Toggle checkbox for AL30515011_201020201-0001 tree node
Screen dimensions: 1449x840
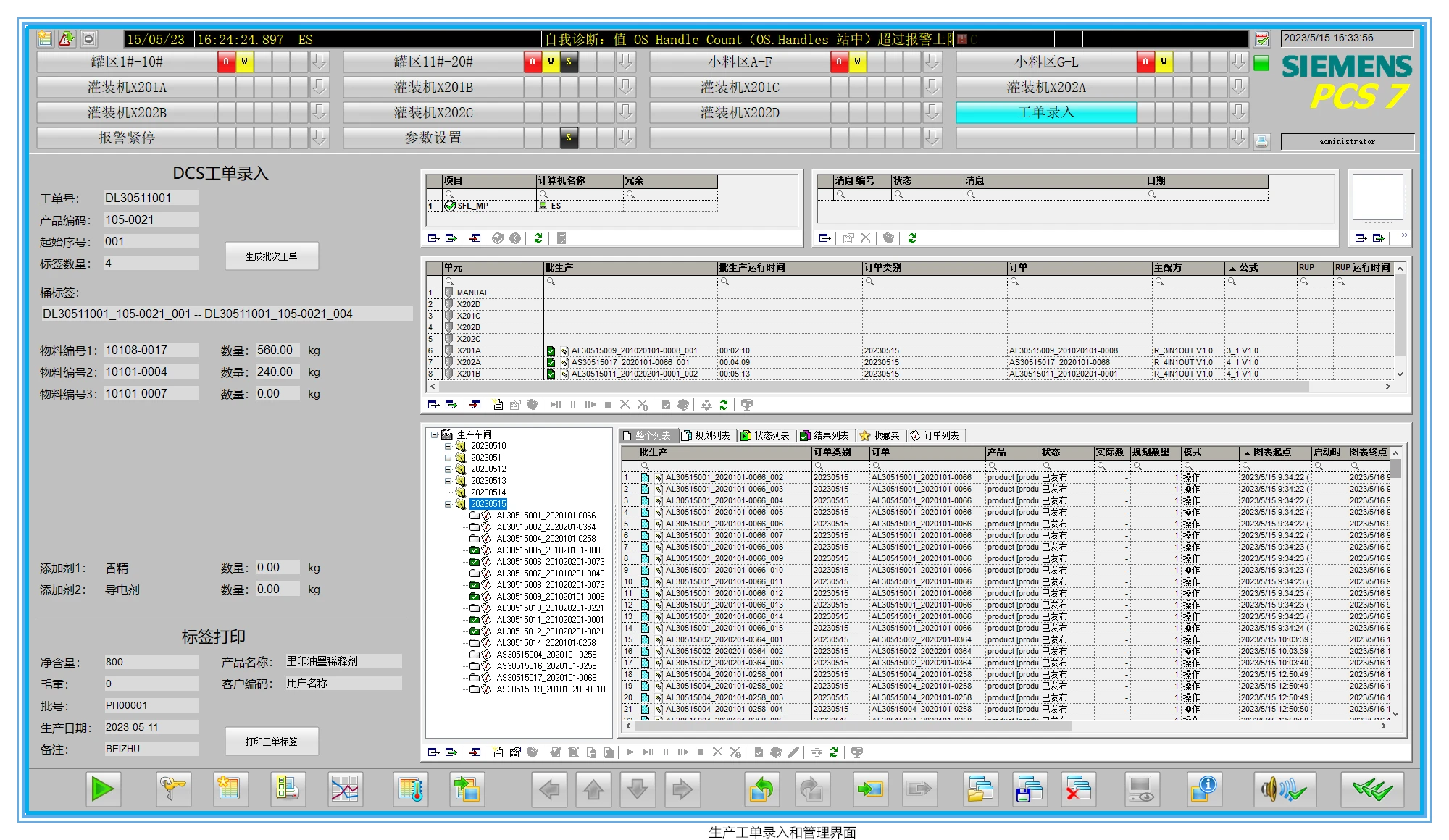coord(475,620)
